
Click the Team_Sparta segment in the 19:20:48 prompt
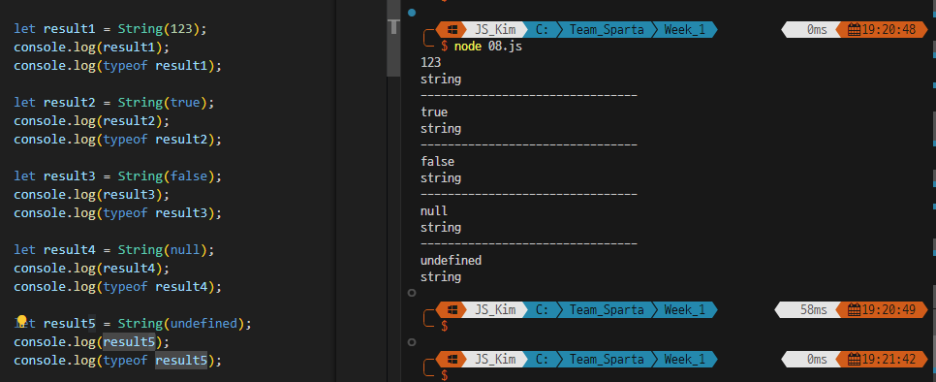click(606, 29)
